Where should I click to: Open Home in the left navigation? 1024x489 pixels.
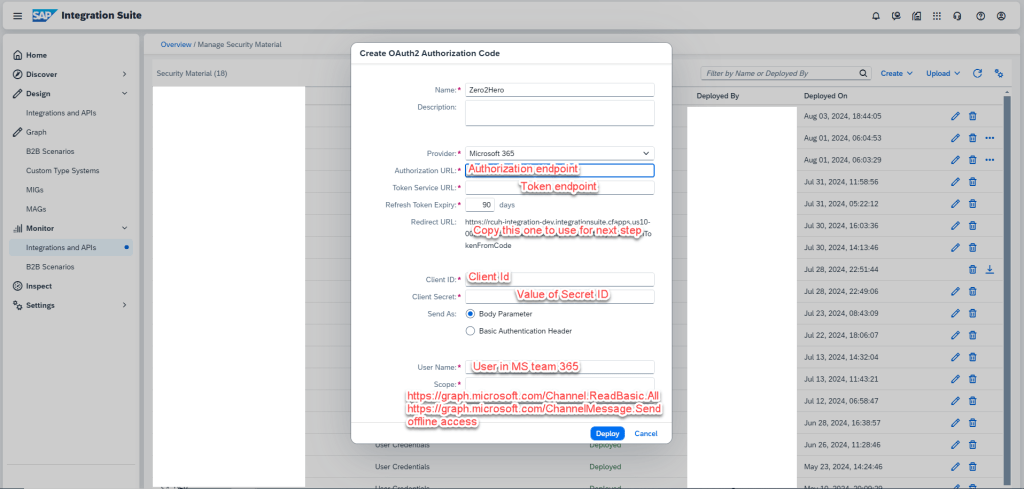[36, 55]
